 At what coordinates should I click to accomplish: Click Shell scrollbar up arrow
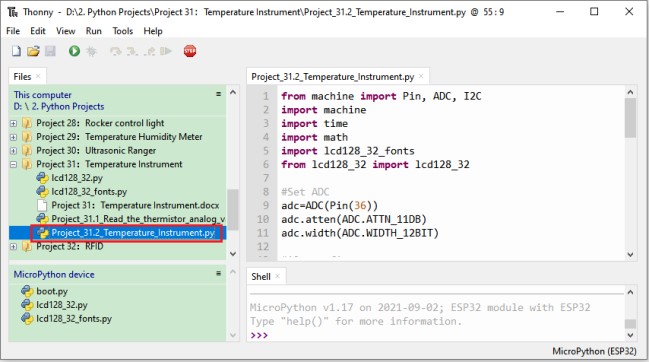pyautogui.click(x=631, y=292)
